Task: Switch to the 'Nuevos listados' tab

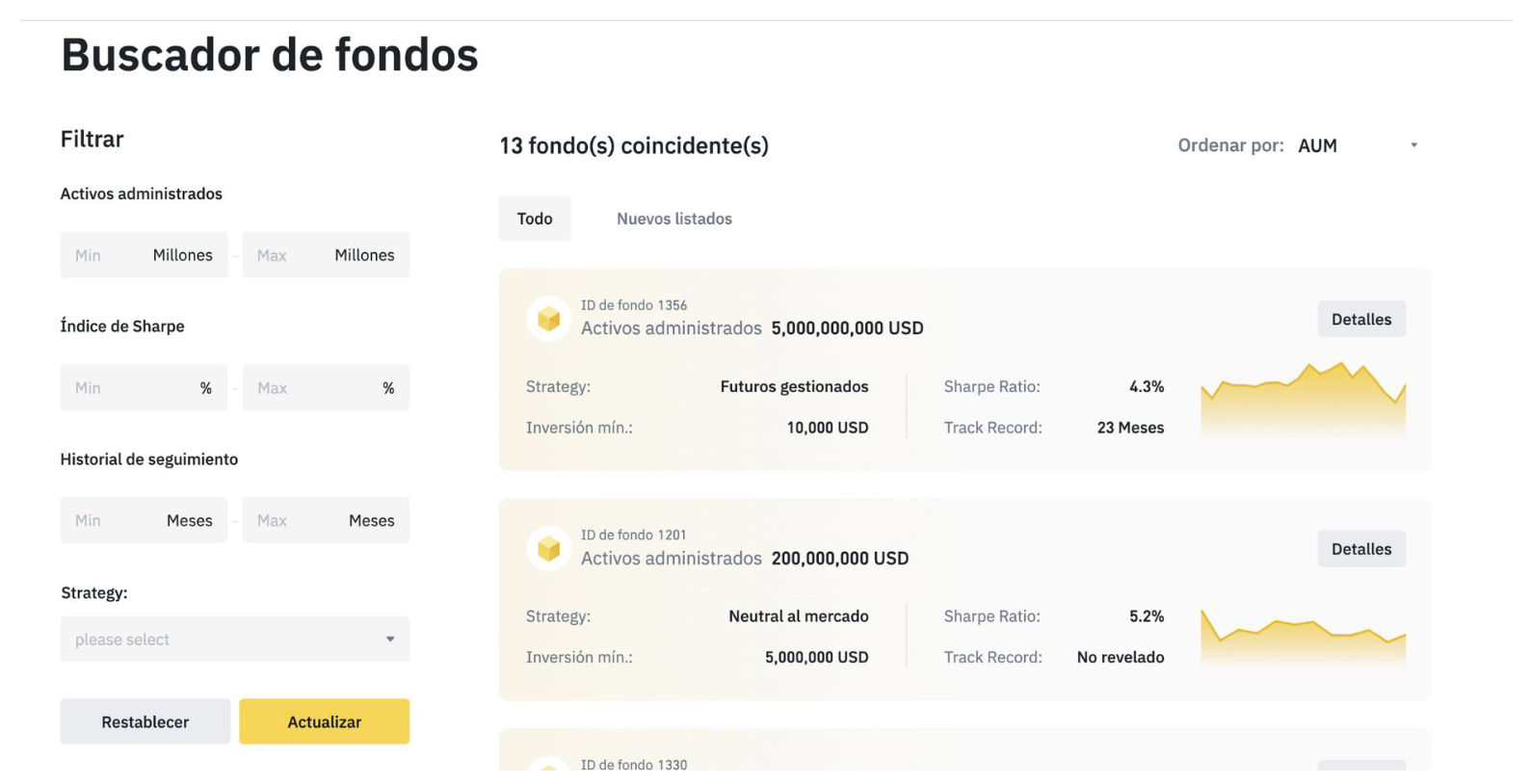Action: [673, 219]
